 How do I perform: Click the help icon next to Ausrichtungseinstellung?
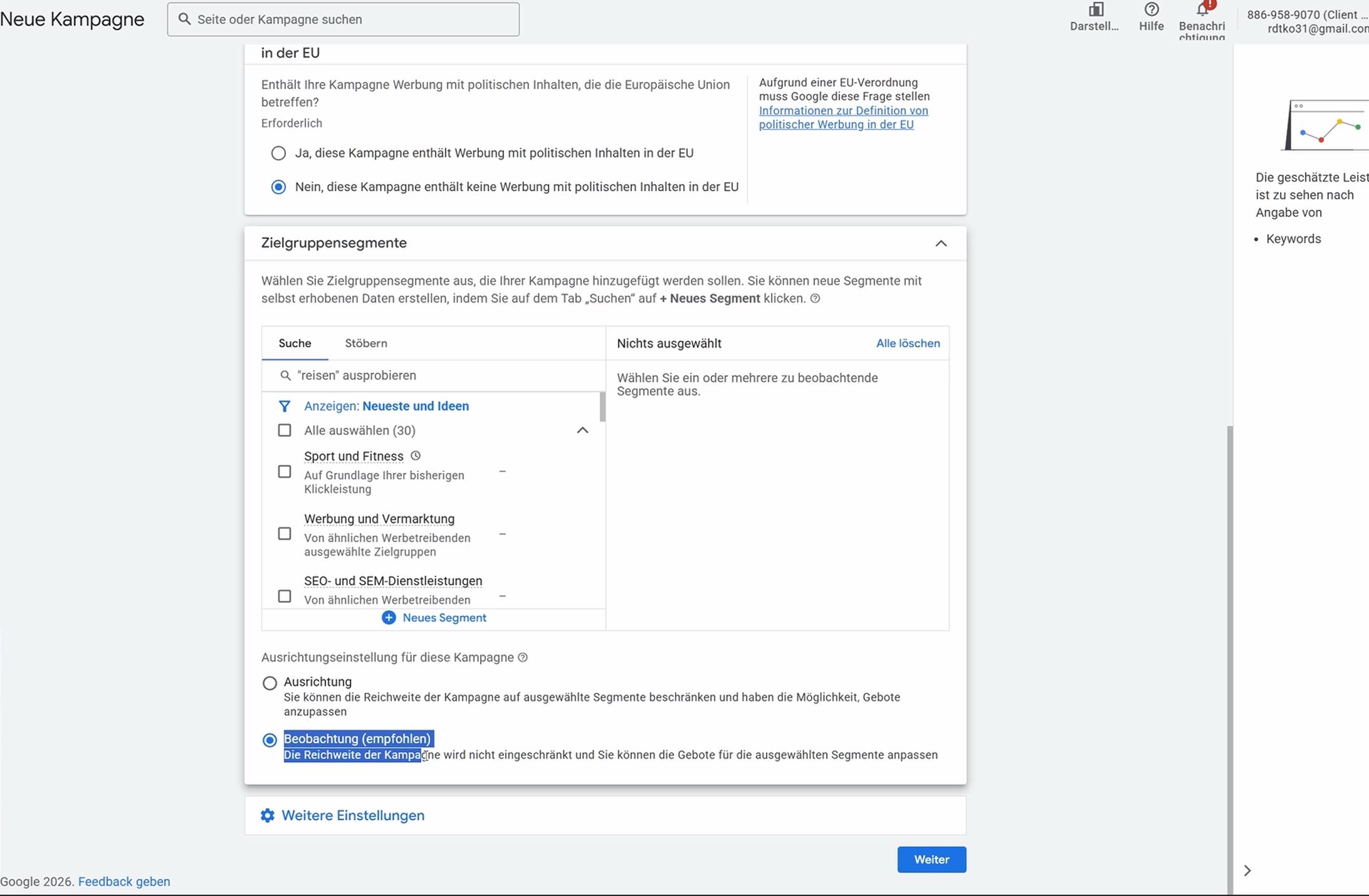coord(523,657)
